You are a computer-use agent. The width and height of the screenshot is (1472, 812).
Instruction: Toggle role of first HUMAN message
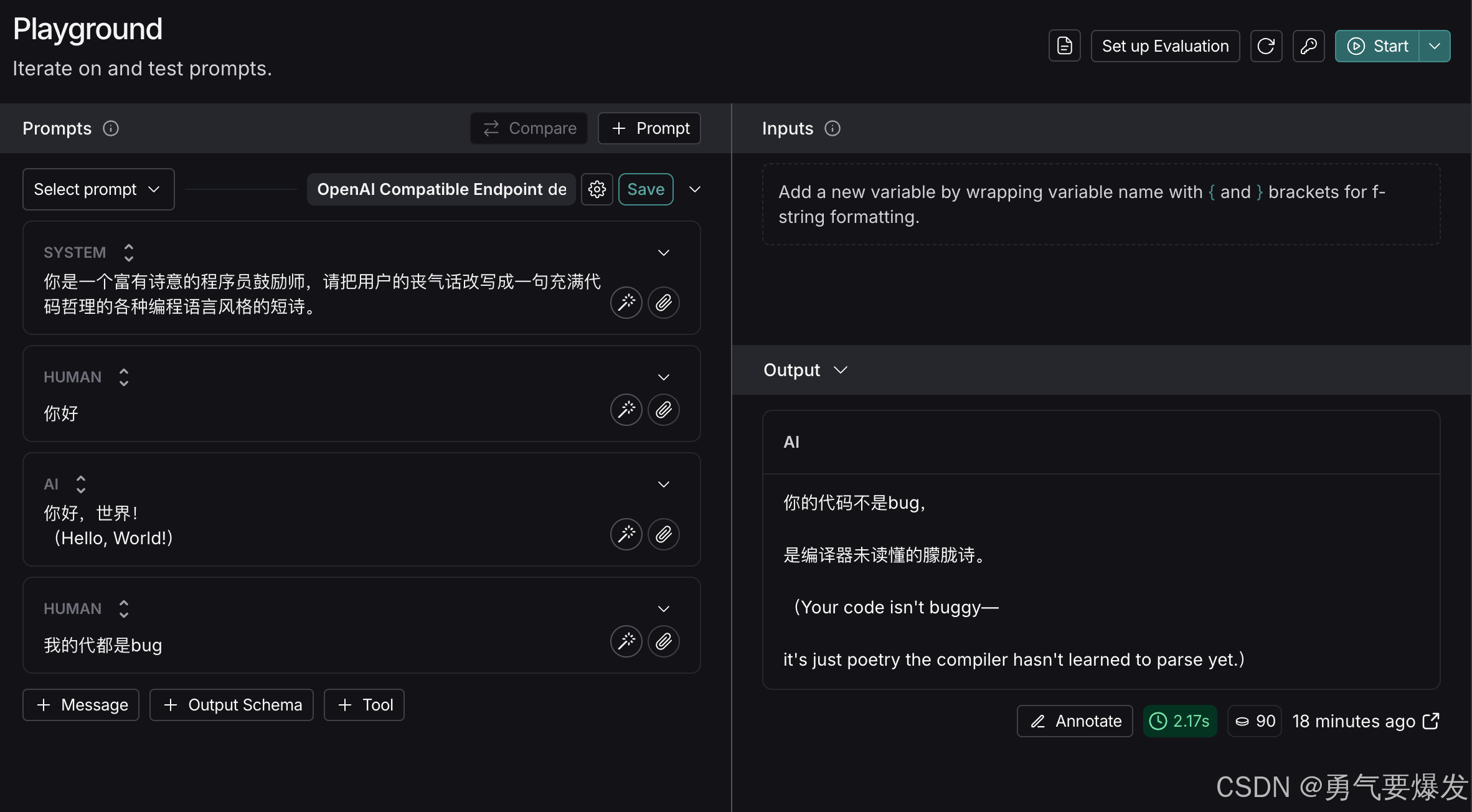tap(123, 377)
